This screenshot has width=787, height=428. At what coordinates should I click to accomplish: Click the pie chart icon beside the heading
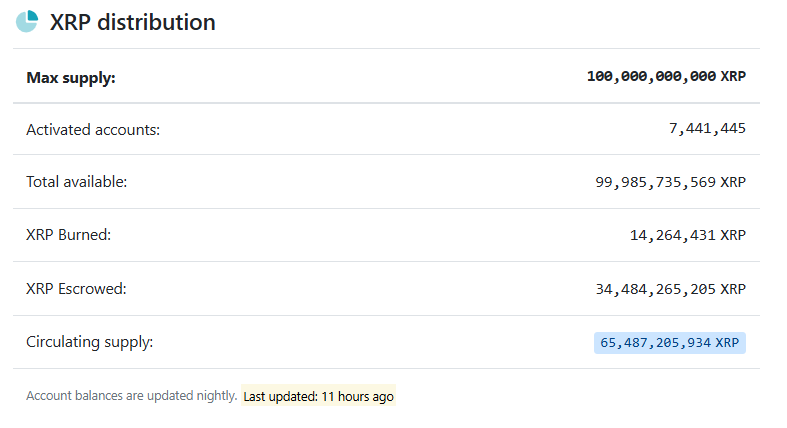27,21
